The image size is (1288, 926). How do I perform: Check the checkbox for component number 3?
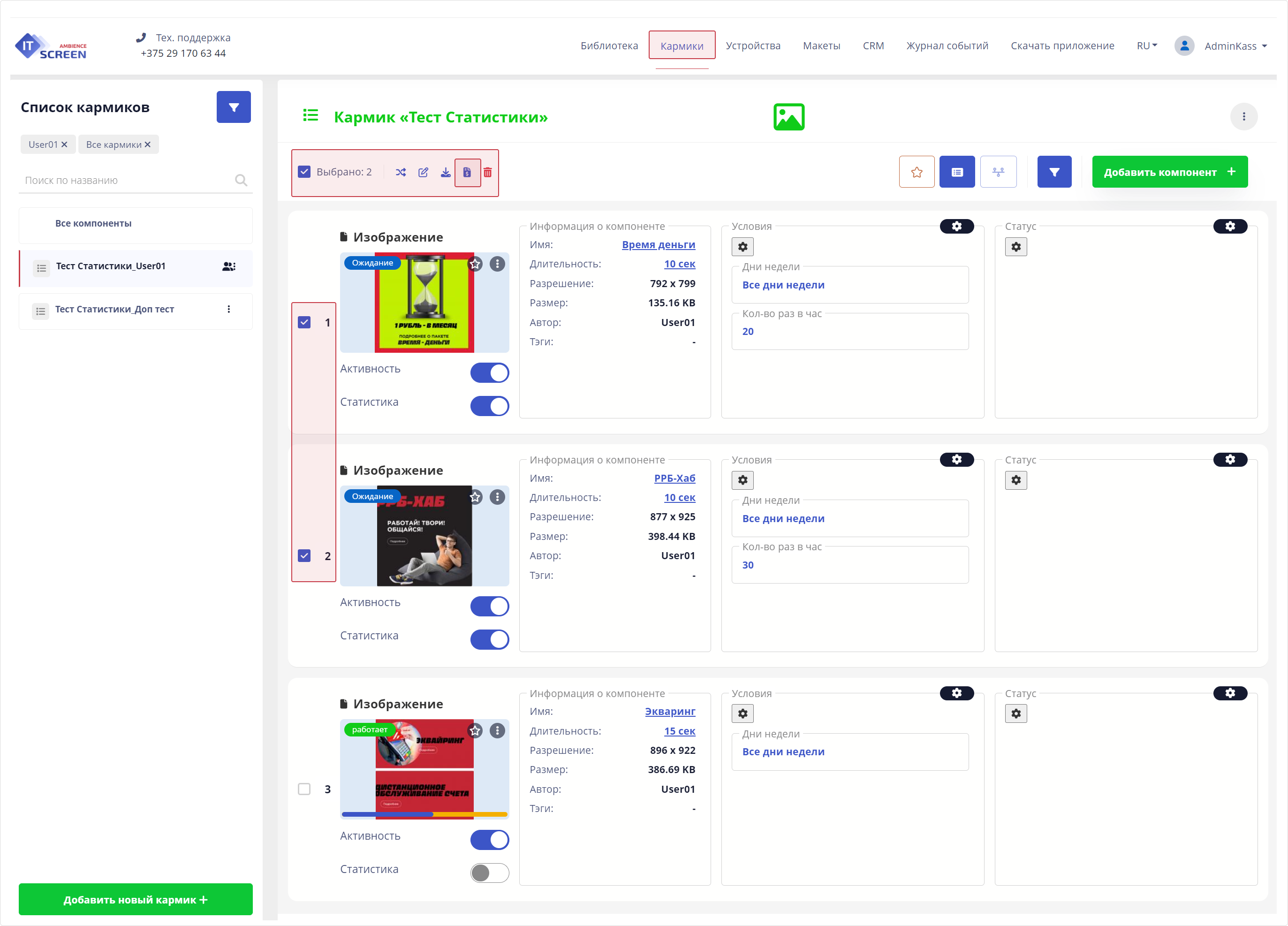click(304, 789)
